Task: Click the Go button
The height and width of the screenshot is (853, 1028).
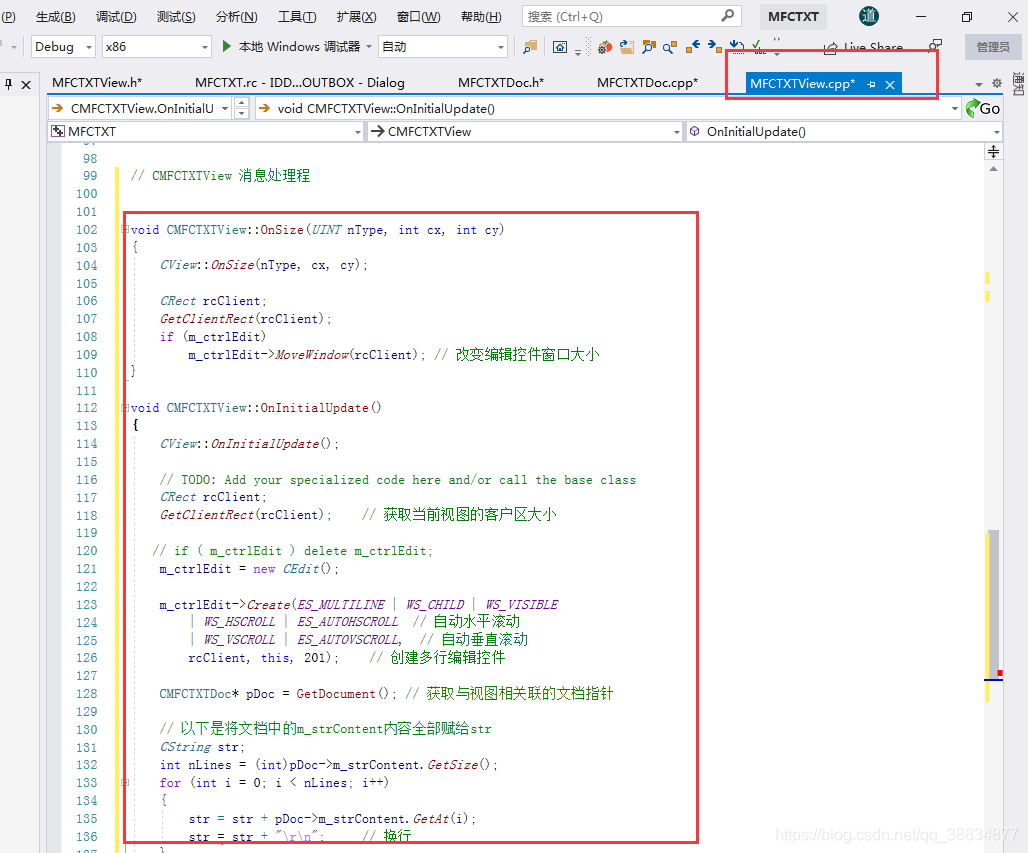Action: click(x=983, y=108)
